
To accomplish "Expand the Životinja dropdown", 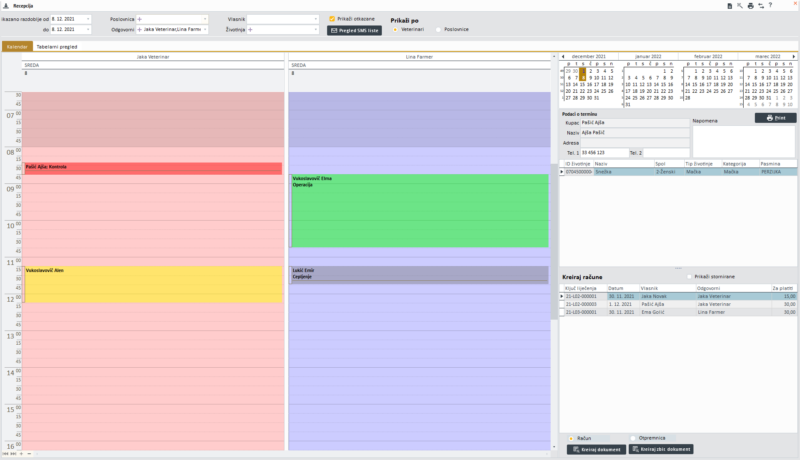I will (x=315, y=30).
